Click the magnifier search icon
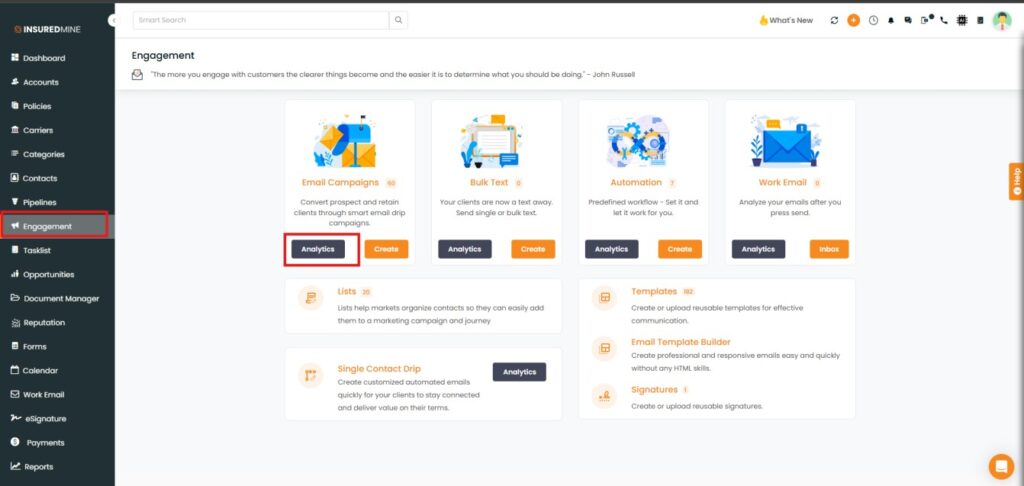1024x486 pixels. pos(398,20)
